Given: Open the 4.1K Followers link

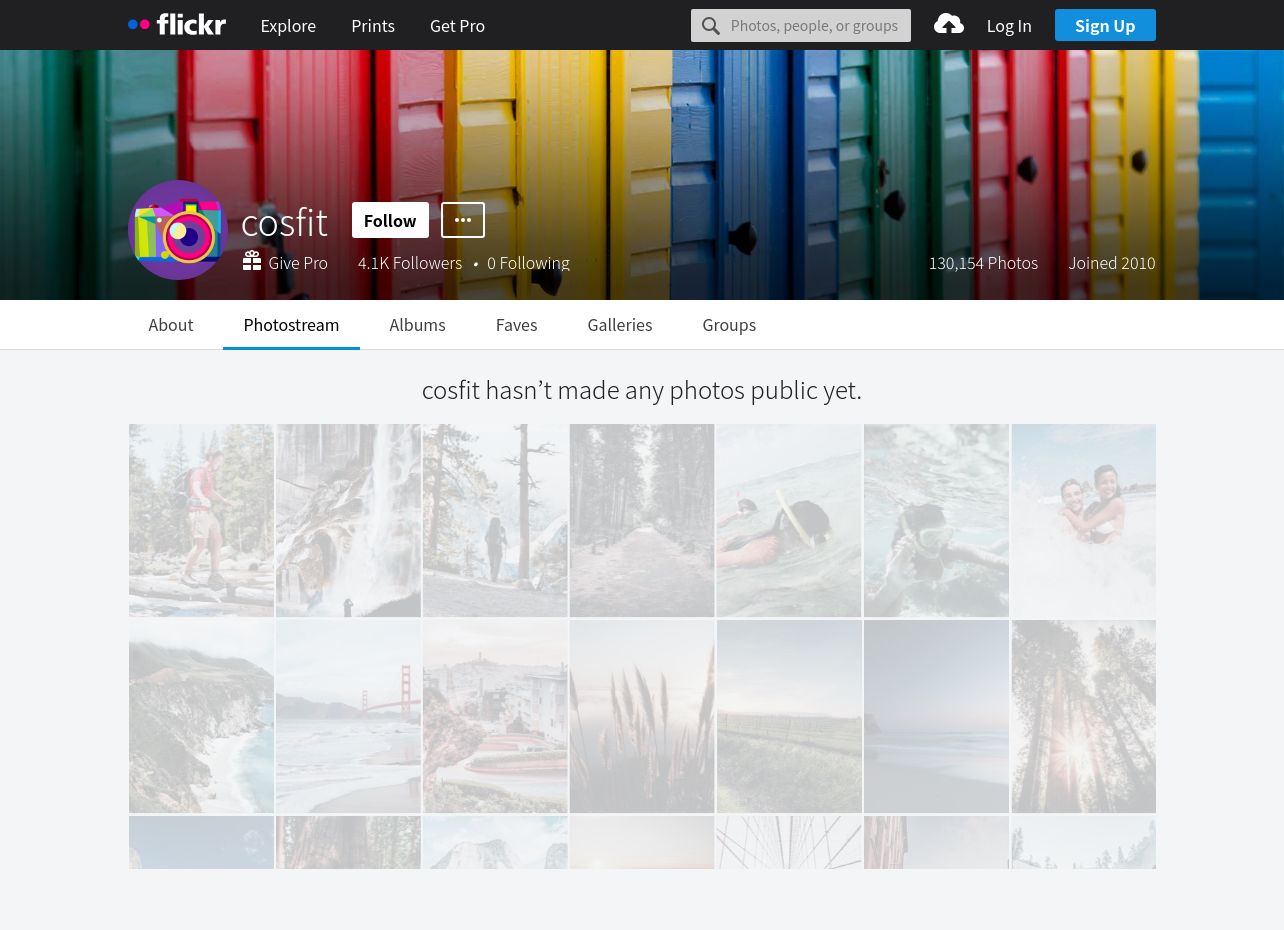Looking at the screenshot, I should pyautogui.click(x=410, y=263).
